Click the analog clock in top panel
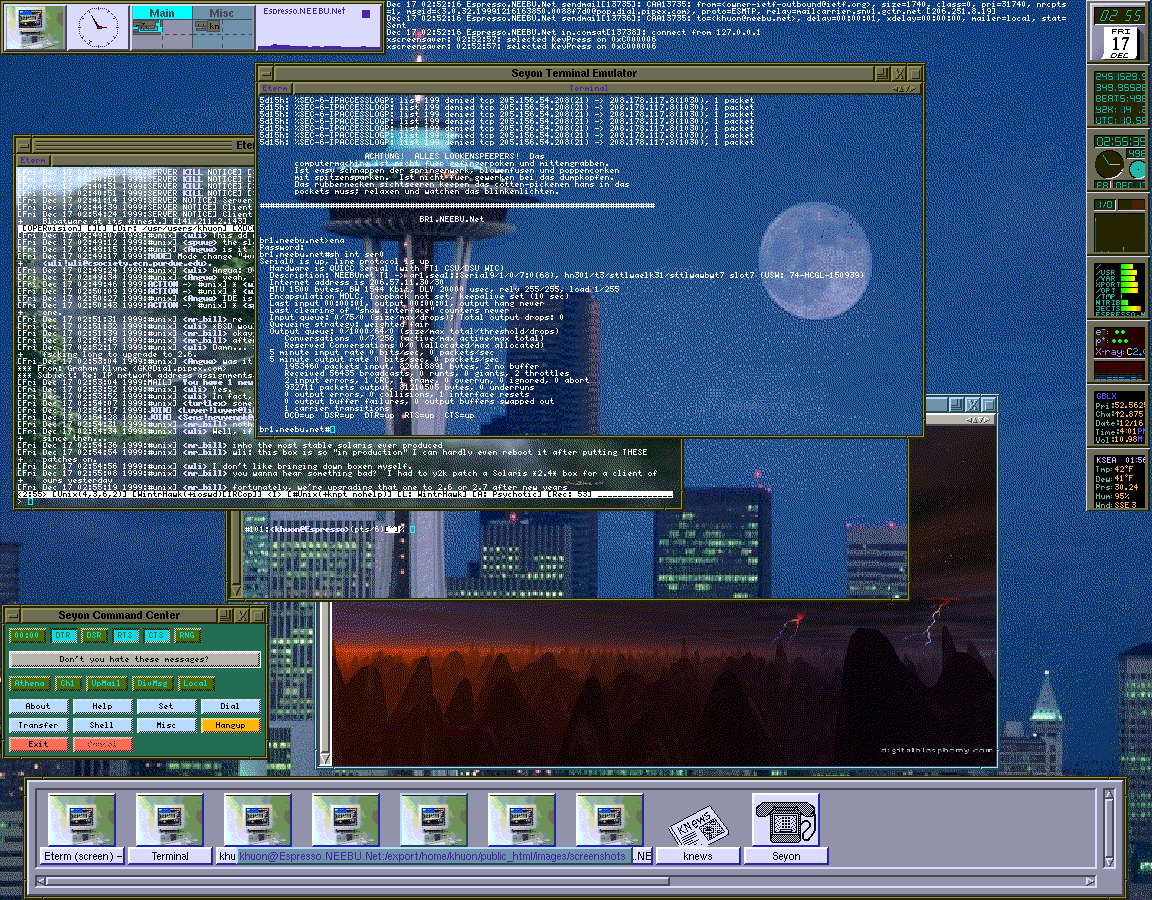This screenshot has width=1152, height=900. [x=98, y=26]
